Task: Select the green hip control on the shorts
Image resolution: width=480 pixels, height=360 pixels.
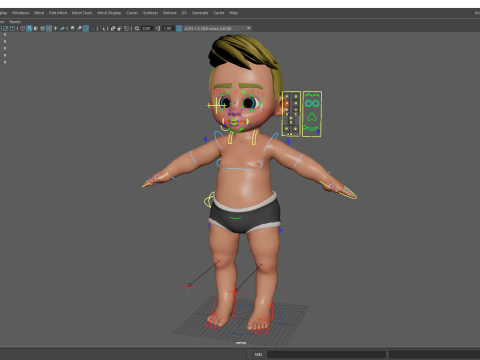Action: (236, 218)
